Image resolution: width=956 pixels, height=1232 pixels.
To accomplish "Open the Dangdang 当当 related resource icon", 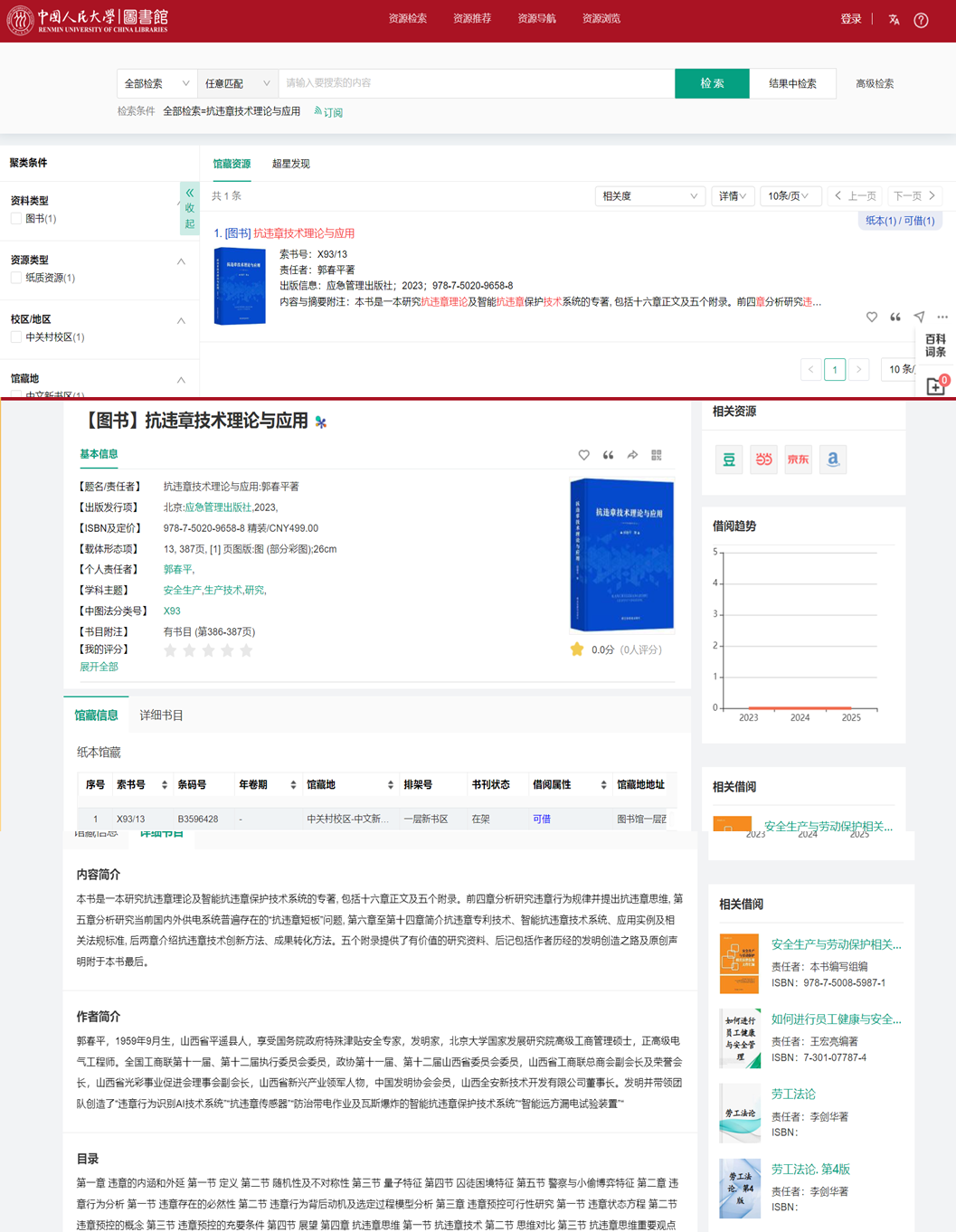I will tap(764, 460).
